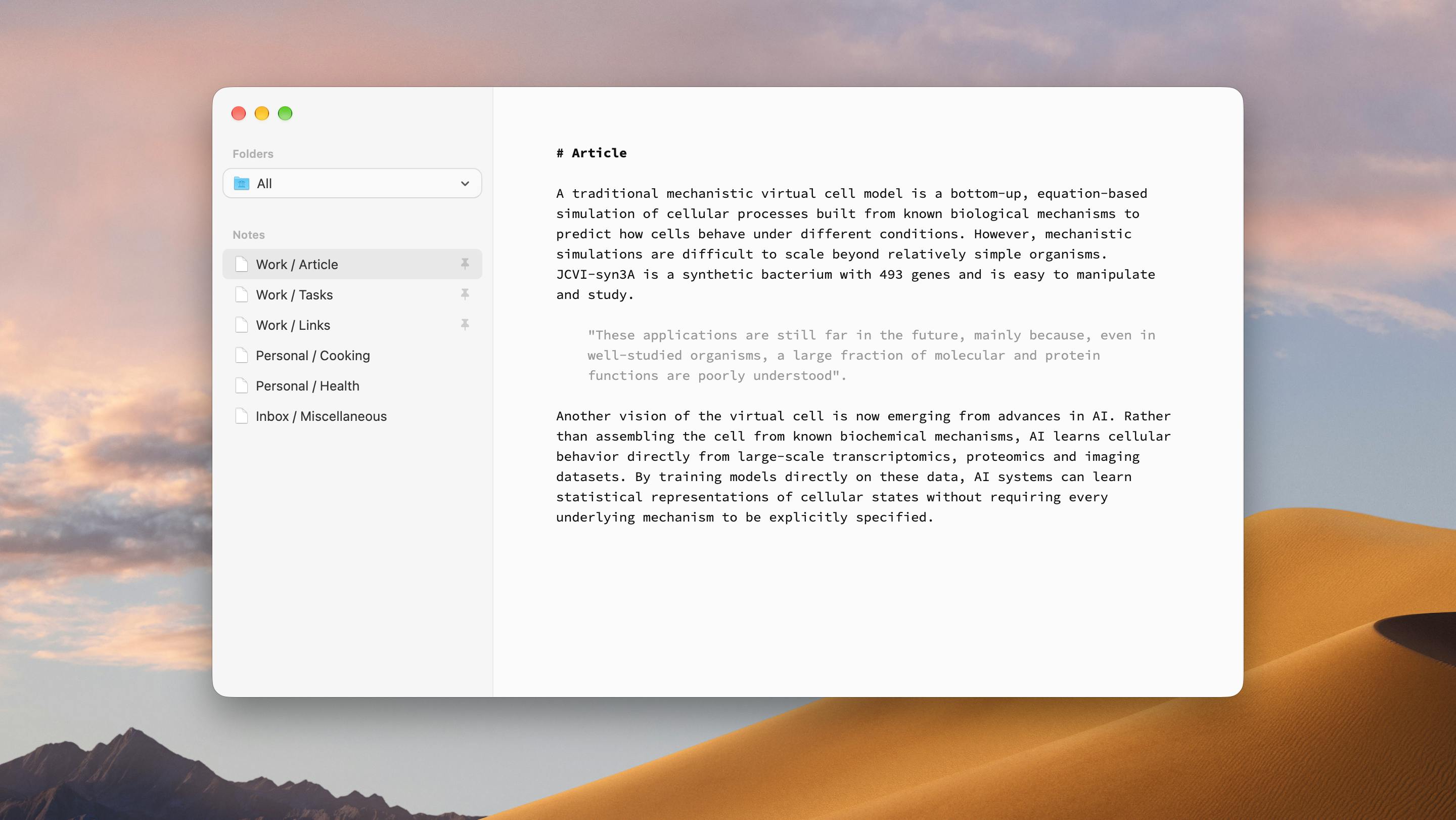Open the Personal / Cooking note

pos(352,355)
